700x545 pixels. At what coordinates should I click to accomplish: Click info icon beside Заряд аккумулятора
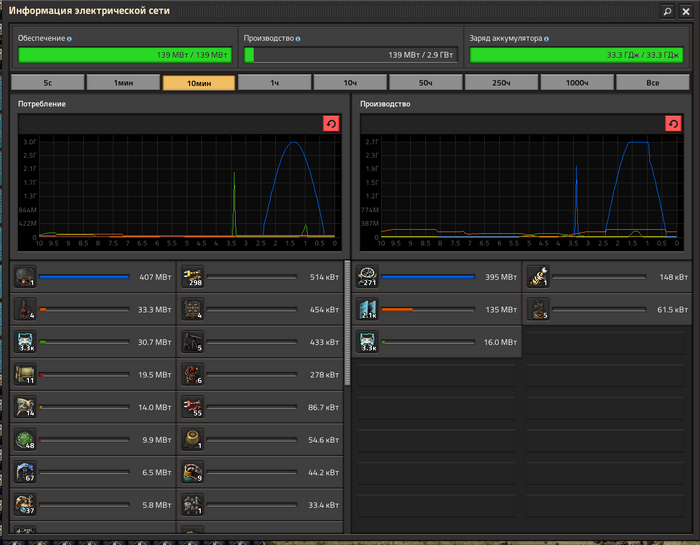tap(546, 38)
